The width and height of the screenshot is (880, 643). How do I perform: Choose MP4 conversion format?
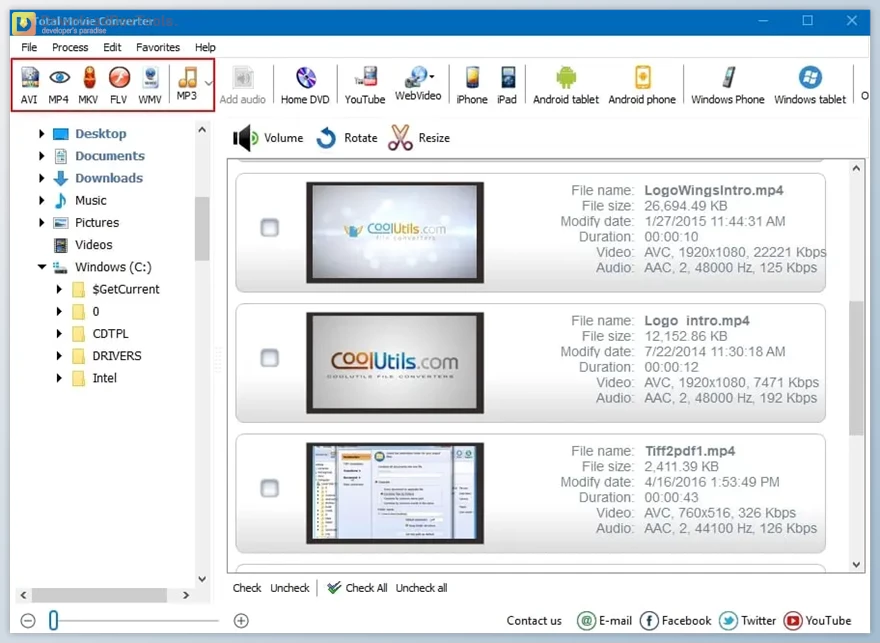pyautogui.click(x=58, y=85)
